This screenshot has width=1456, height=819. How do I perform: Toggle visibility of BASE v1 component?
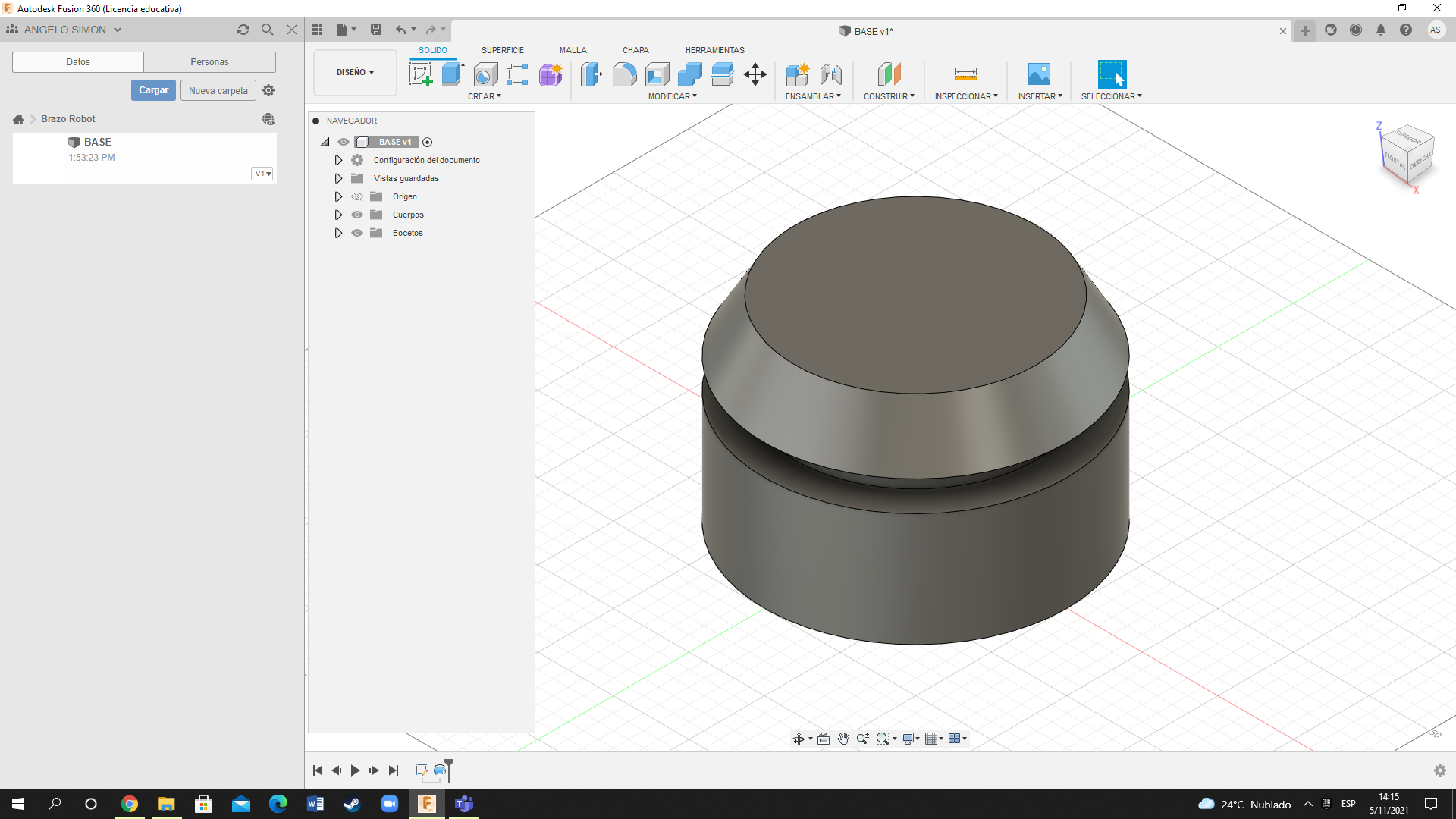(344, 142)
